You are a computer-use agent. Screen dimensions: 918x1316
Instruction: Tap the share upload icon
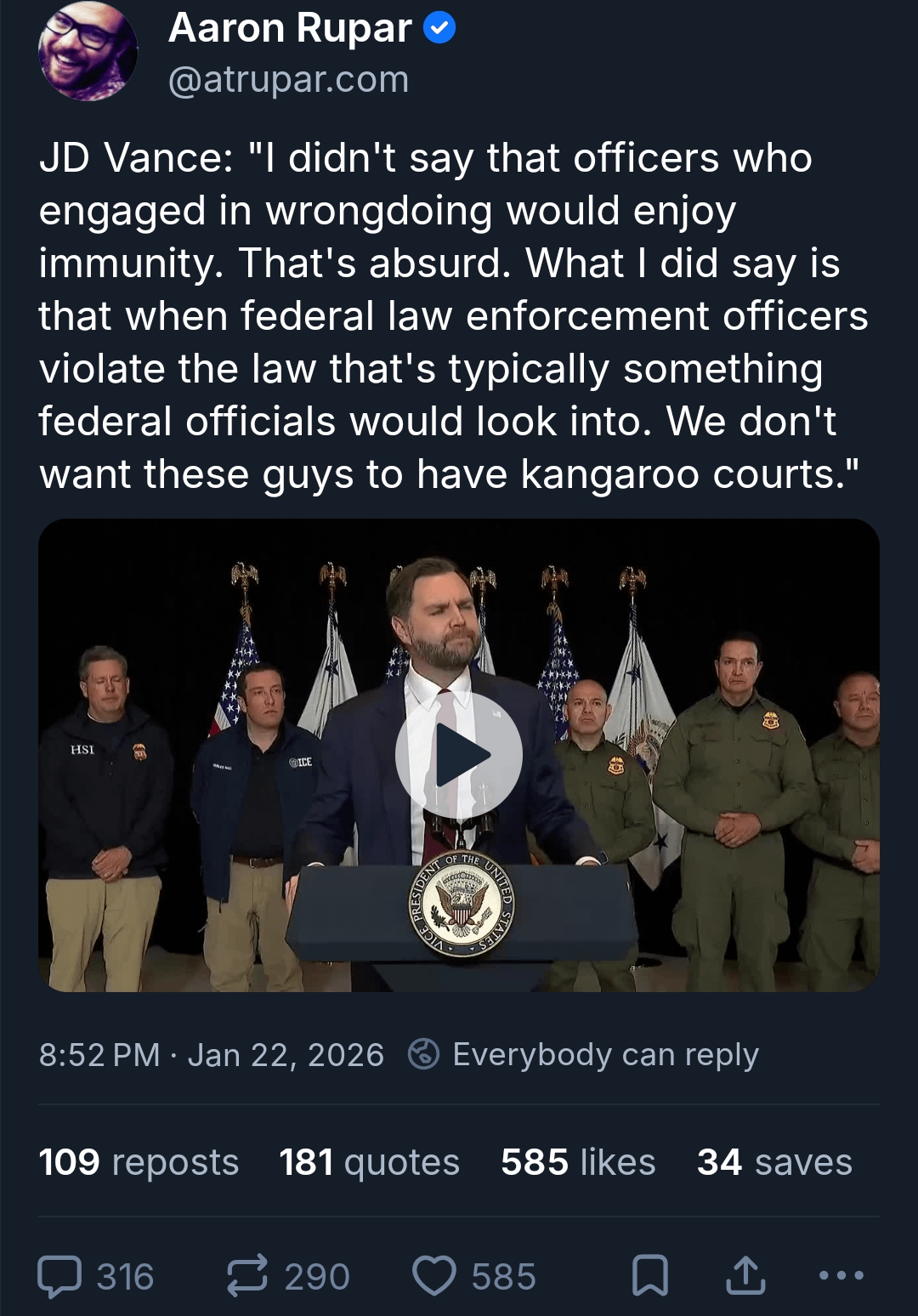coord(745,1276)
